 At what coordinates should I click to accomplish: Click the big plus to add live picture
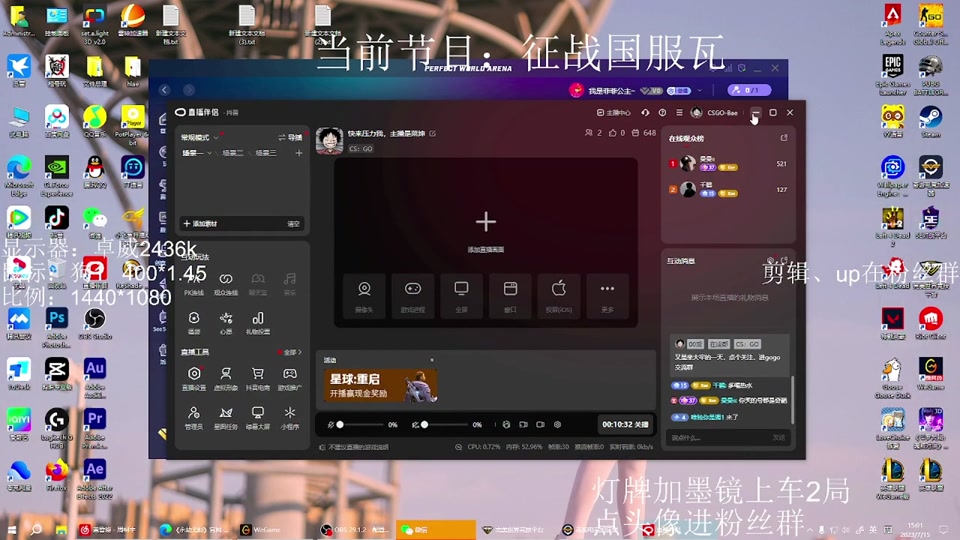486,222
